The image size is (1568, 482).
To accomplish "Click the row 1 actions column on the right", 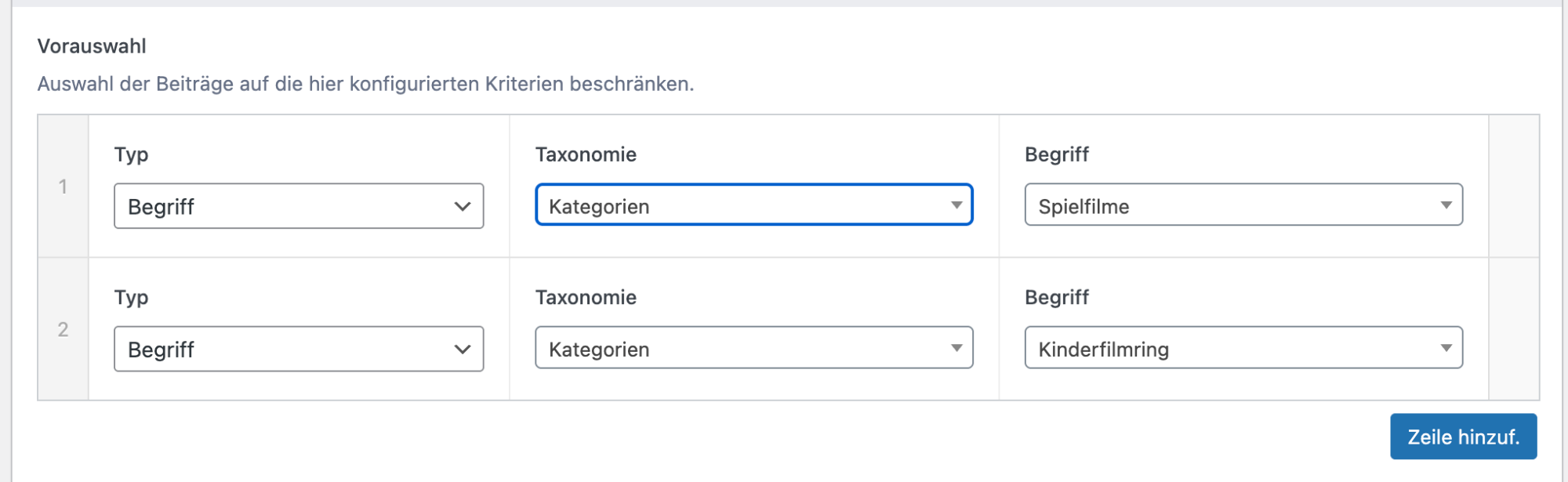I will [x=1513, y=187].
